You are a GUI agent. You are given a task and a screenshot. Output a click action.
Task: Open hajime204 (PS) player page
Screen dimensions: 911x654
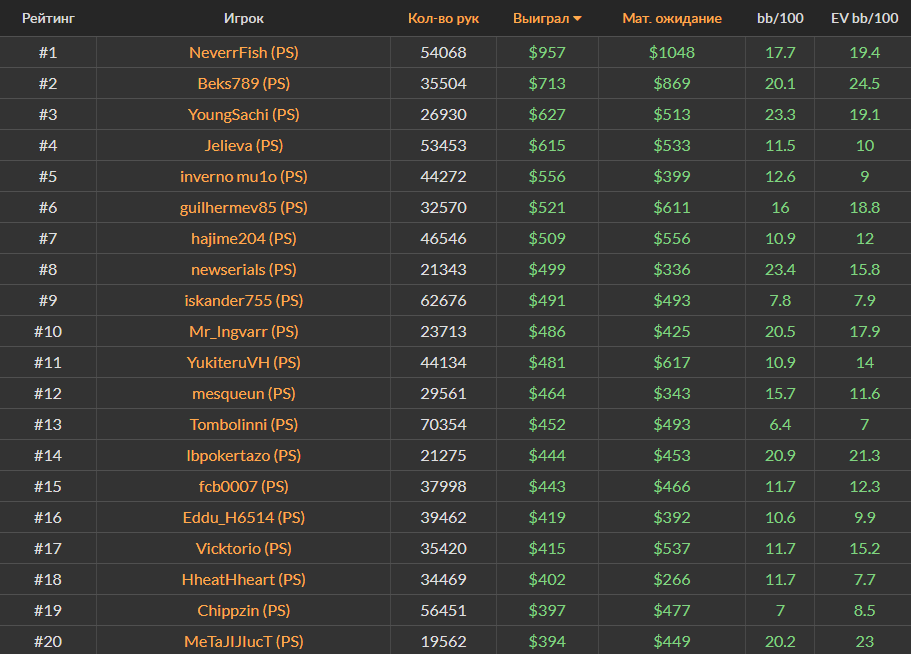coord(244,238)
